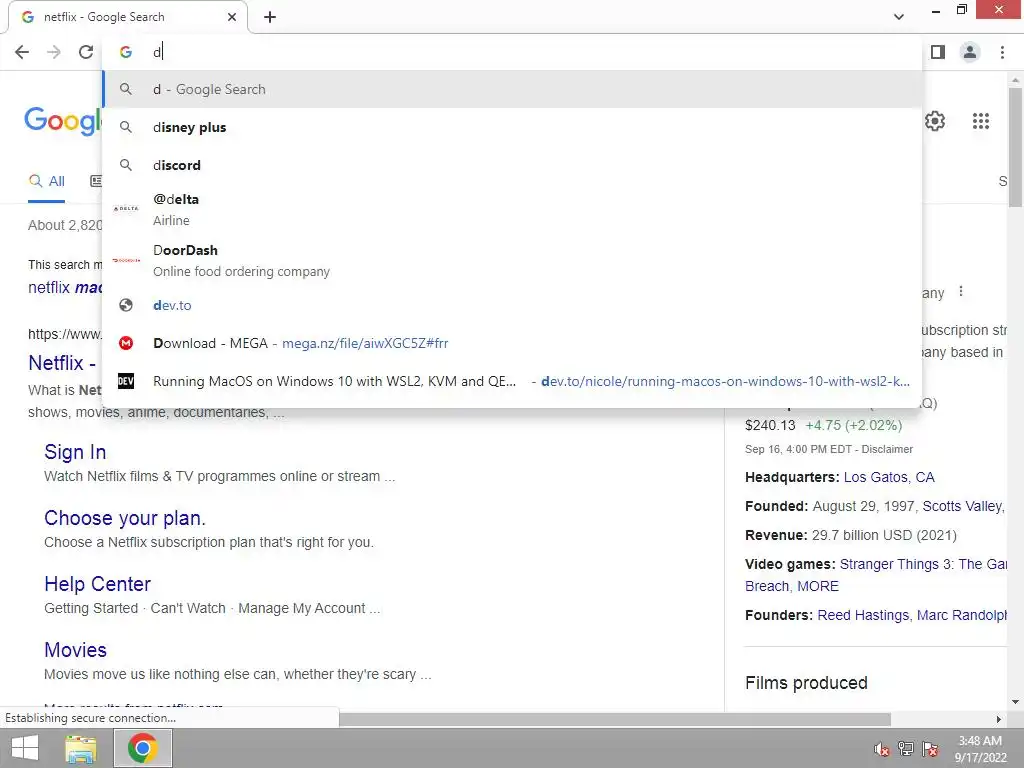Click the network tray icon

click(x=906, y=749)
